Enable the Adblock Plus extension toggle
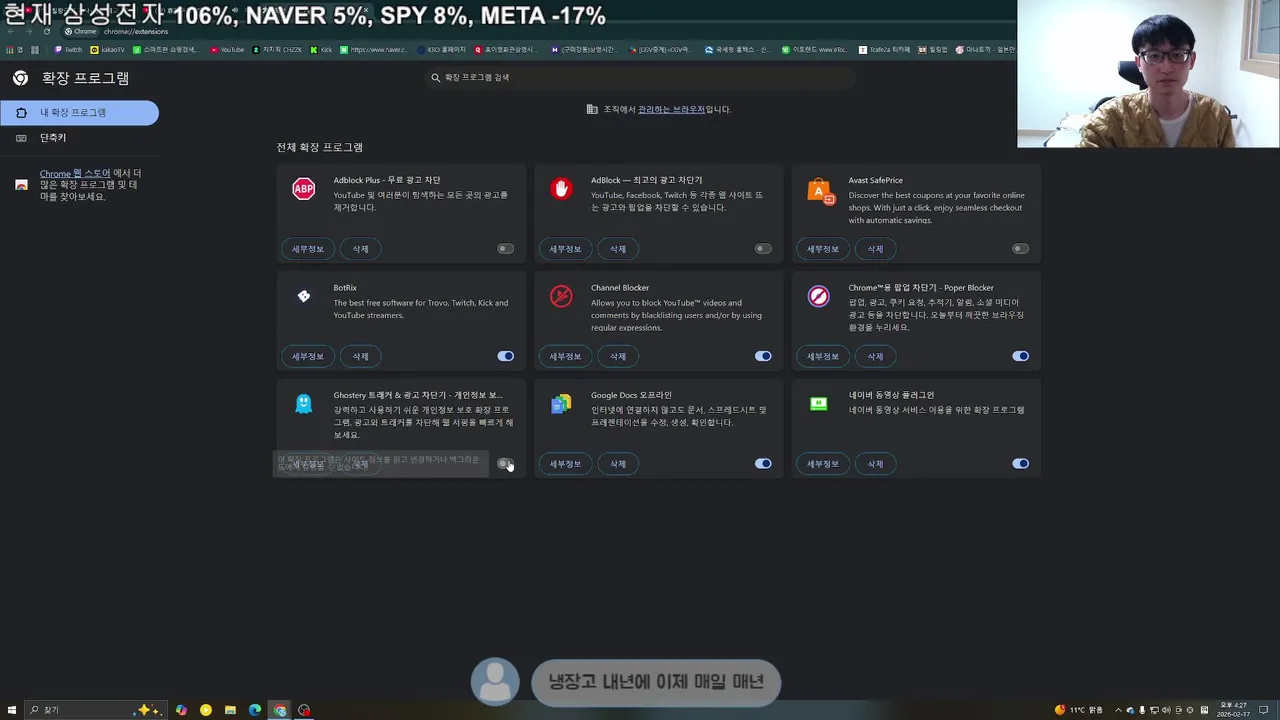The image size is (1280, 720). pyautogui.click(x=505, y=249)
